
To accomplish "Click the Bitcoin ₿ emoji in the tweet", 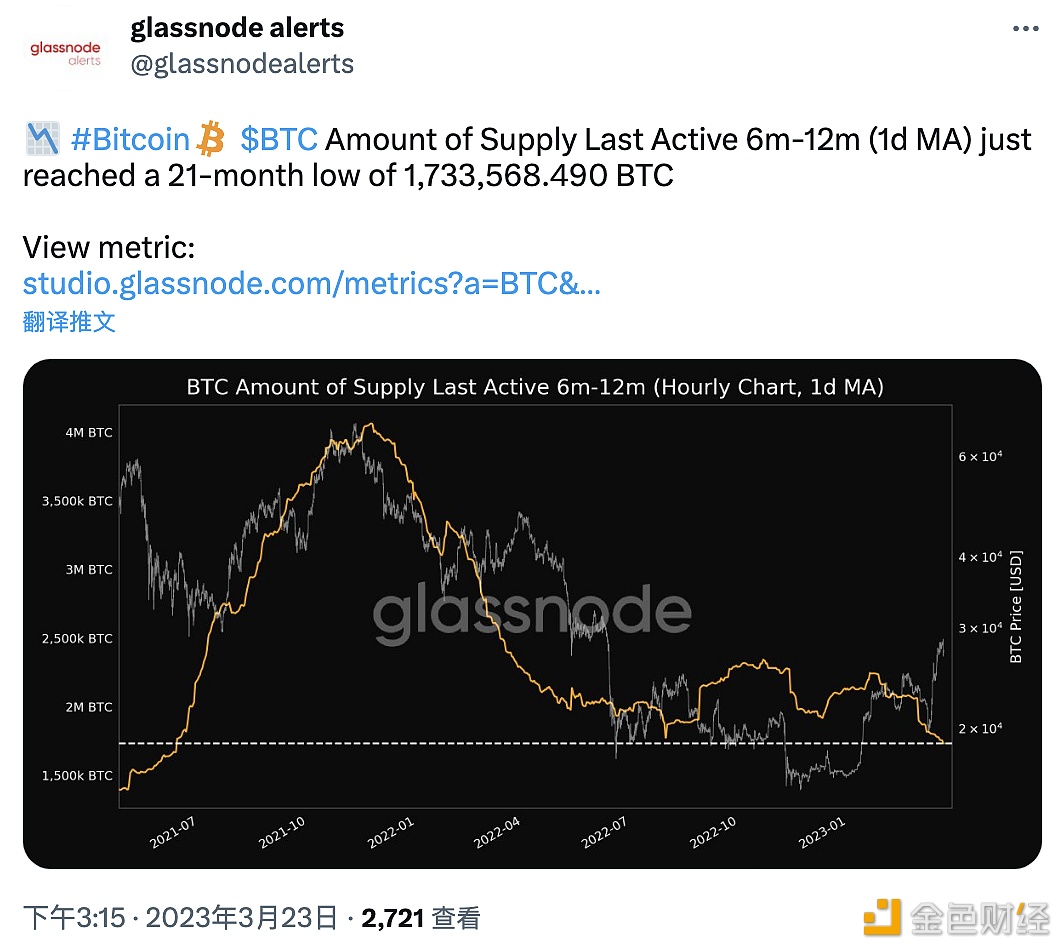I will 208,138.
